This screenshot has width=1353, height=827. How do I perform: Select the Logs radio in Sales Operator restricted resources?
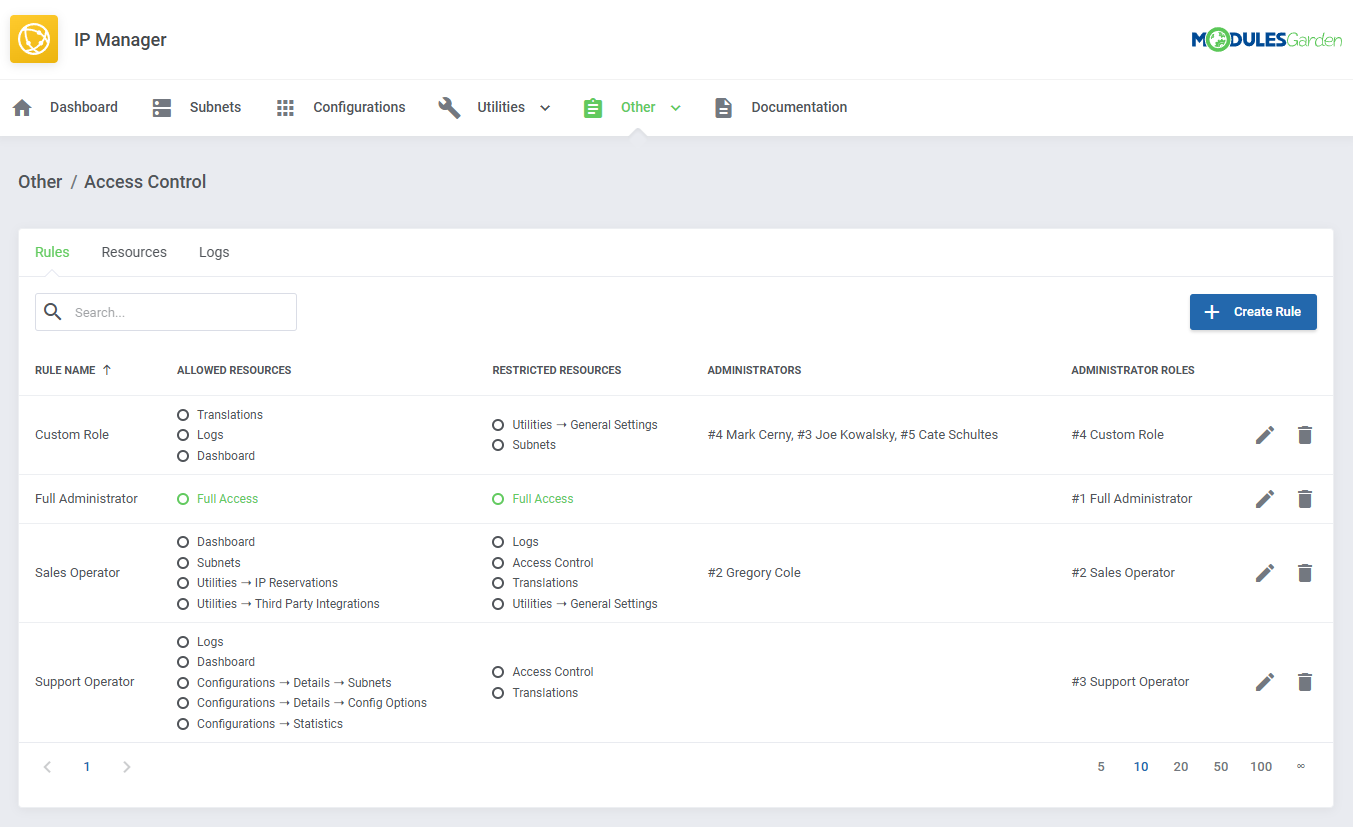click(x=497, y=541)
